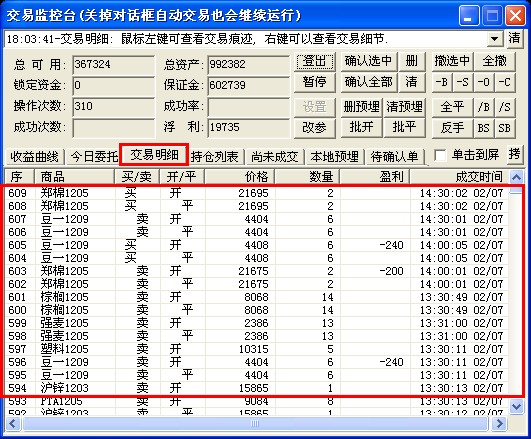531x439 pixels.
Task: Click the BS button
Action: (484, 128)
